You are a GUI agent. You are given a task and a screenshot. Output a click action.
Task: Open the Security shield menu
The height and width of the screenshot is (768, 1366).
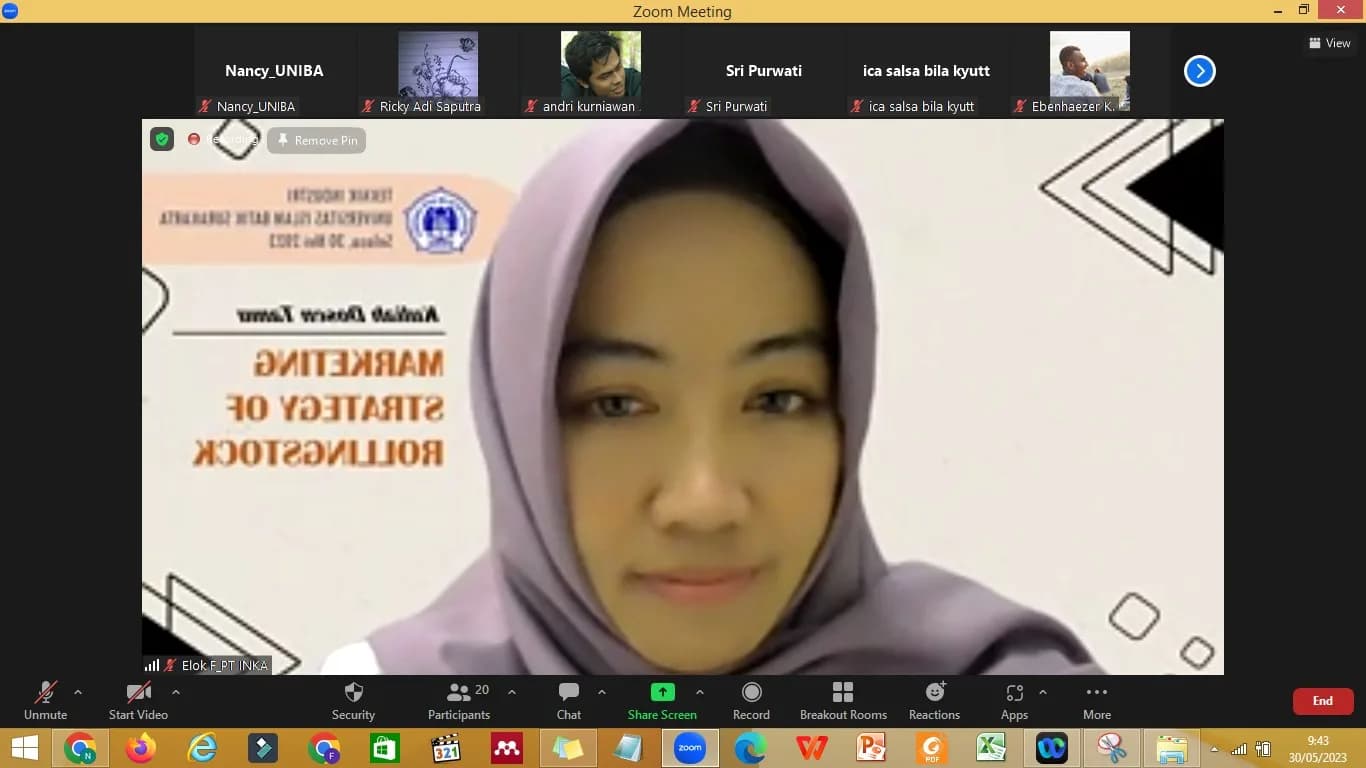coord(353,700)
